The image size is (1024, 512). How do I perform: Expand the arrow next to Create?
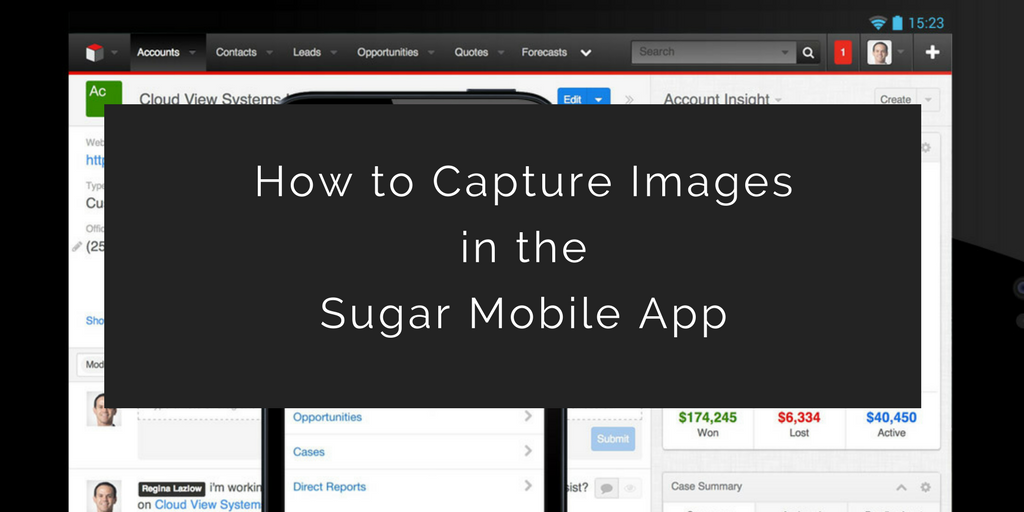tap(928, 99)
